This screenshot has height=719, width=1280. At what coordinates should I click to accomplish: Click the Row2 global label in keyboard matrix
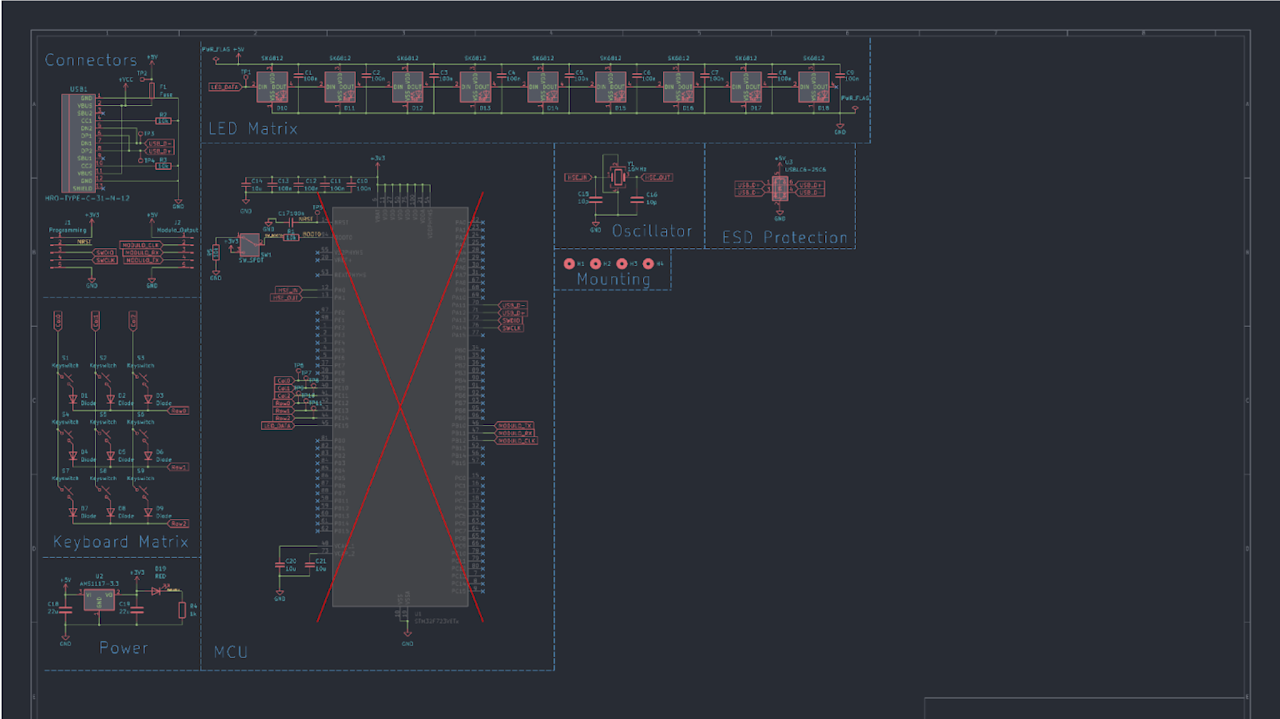click(x=179, y=523)
